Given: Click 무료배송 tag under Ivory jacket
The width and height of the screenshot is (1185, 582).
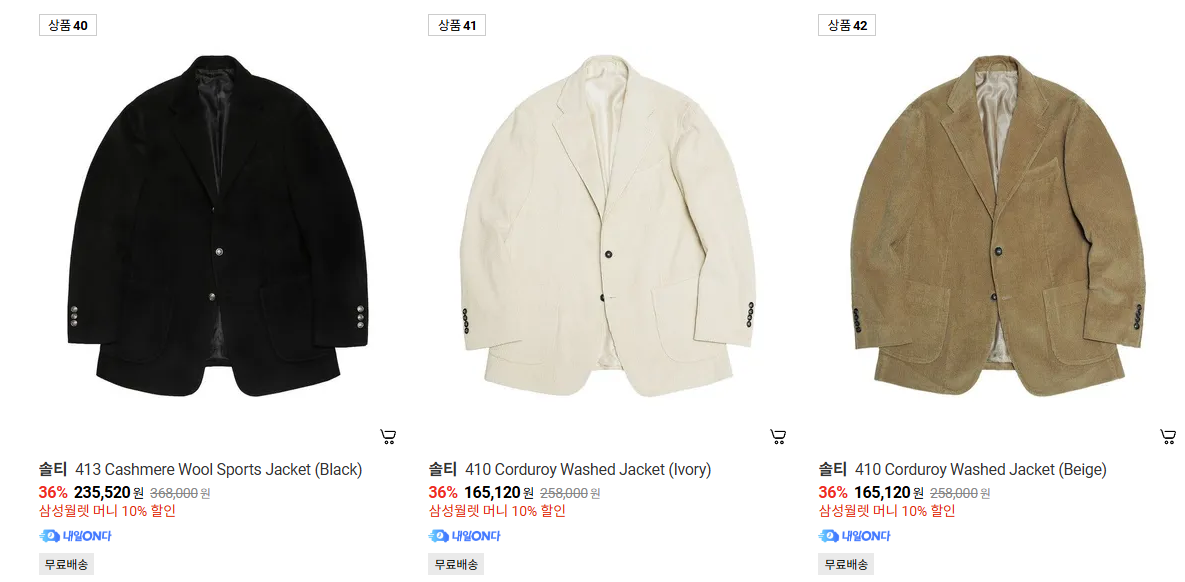Looking at the screenshot, I should 456,564.
